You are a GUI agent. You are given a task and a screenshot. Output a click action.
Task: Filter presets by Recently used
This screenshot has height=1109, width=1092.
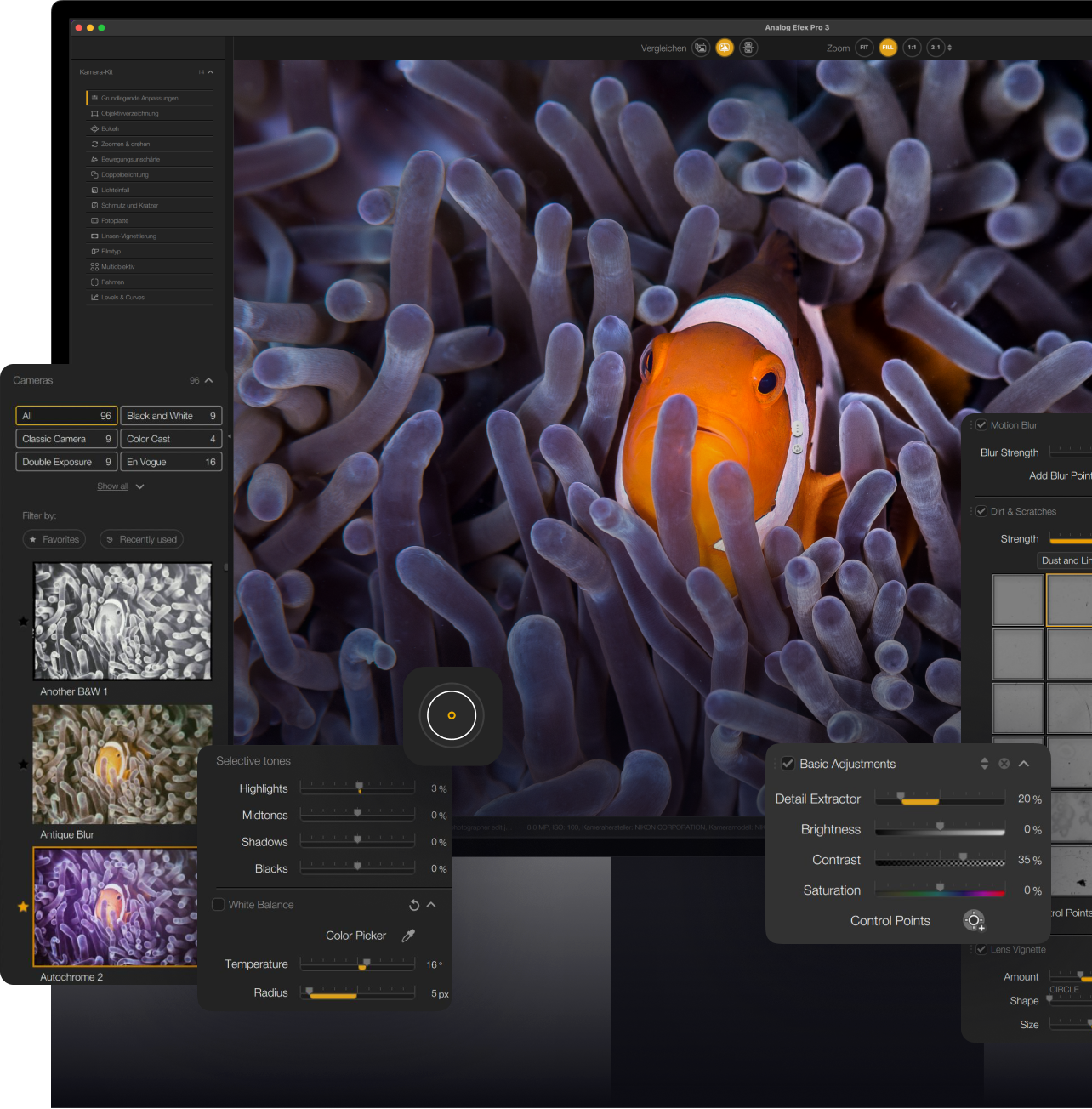pyautogui.click(x=141, y=539)
